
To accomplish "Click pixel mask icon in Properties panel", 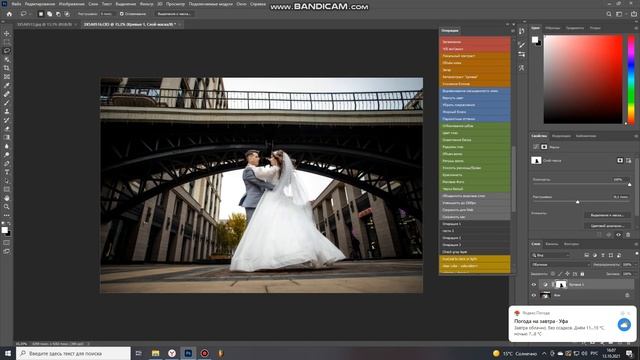I will coord(620,160).
